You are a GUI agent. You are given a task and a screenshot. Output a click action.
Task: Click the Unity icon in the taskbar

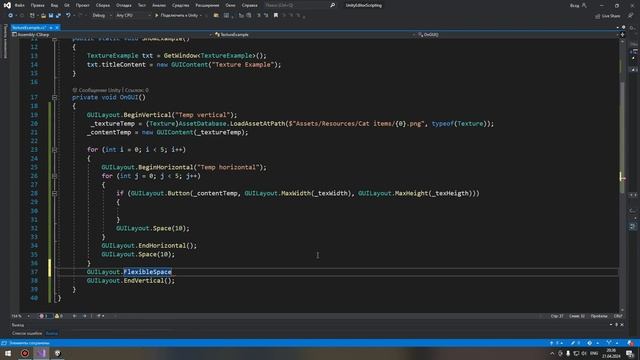coord(58,353)
